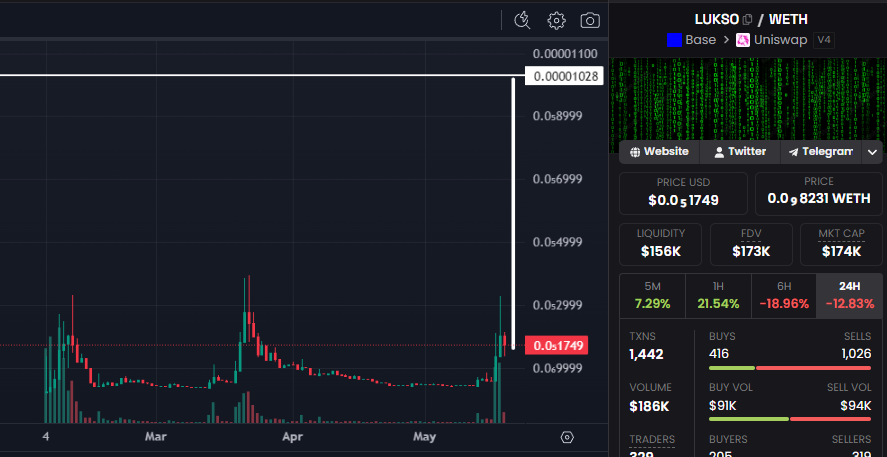Click the Uniswap DEX icon
887x457 pixels.
(743, 40)
